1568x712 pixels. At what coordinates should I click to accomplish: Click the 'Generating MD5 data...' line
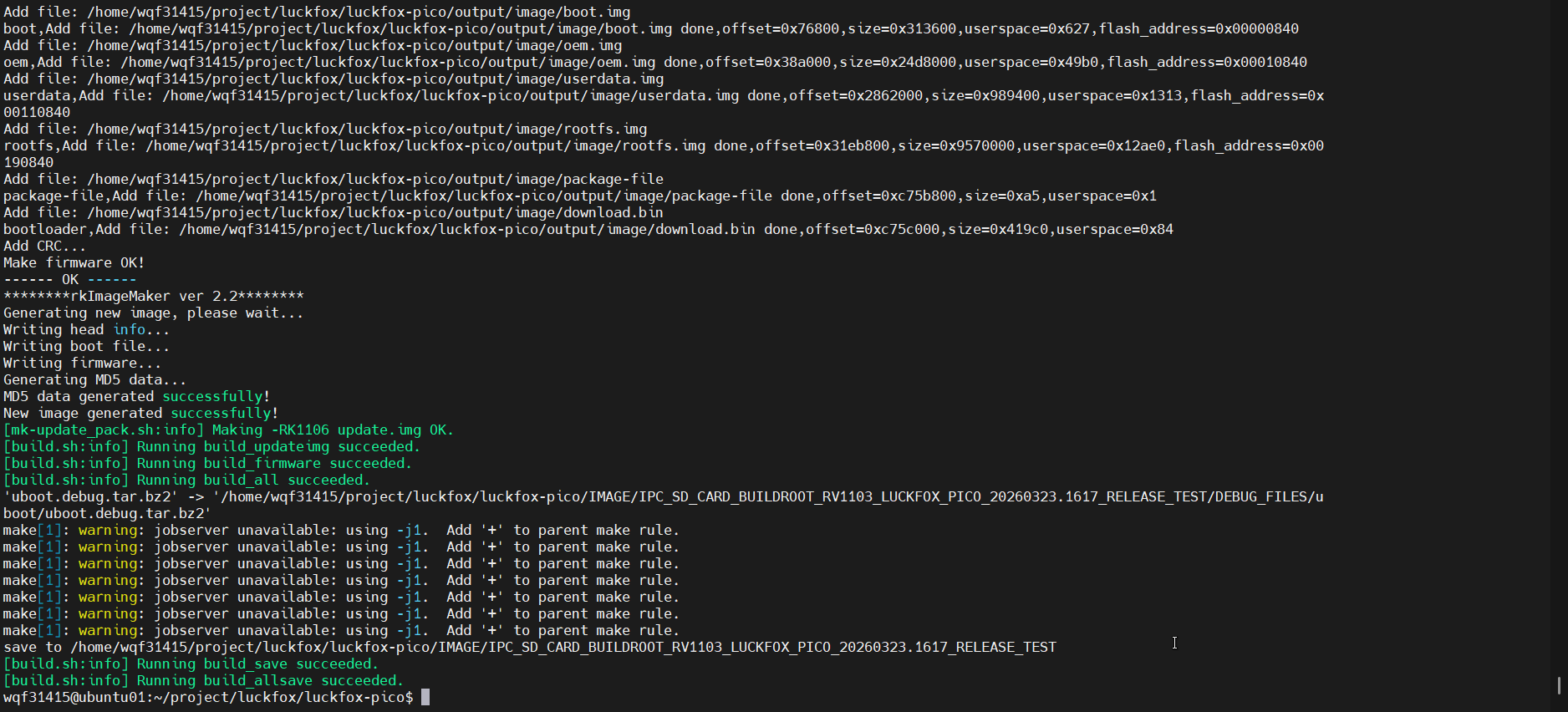pyautogui.click(x=94, y=379)
